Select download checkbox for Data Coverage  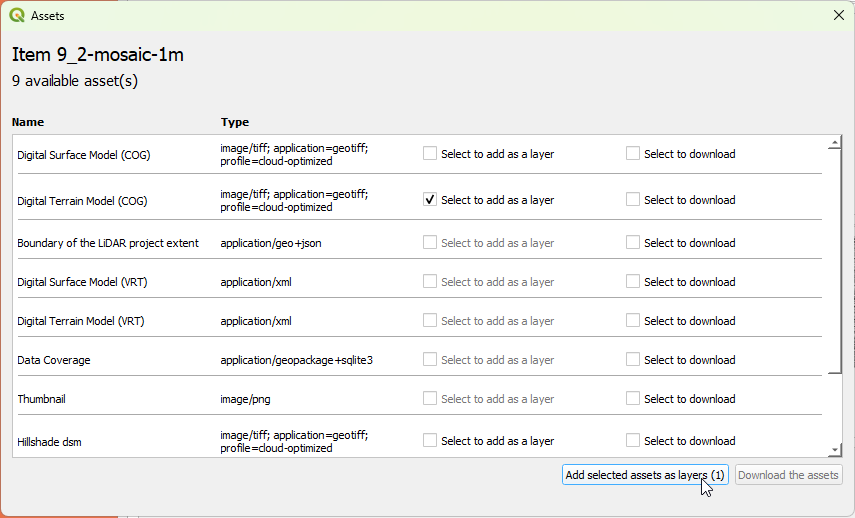pos(633,360)
